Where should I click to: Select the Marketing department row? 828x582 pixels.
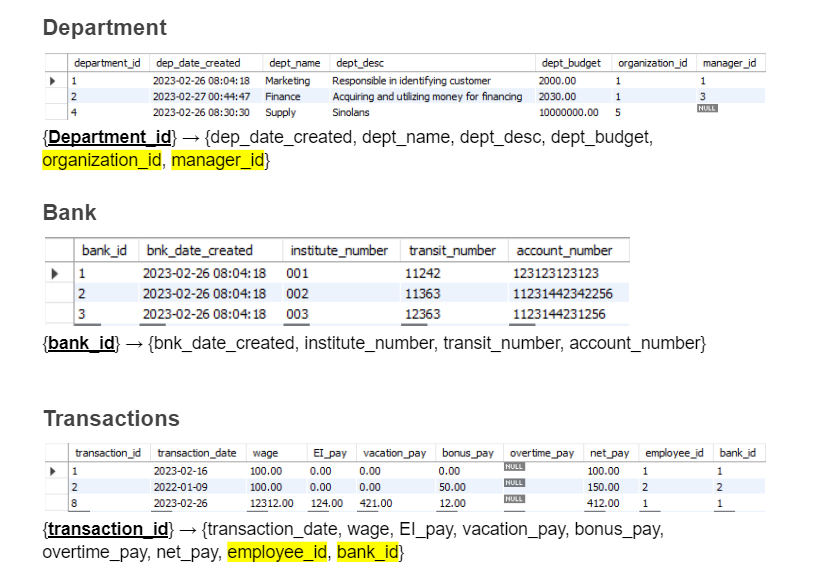(x=290, y=80)
